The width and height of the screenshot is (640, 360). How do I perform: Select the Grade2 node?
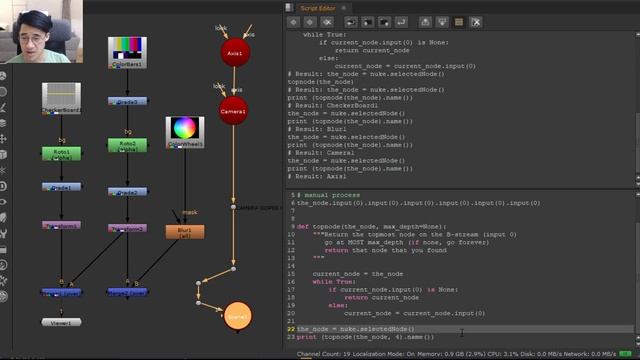coord(127,192)
